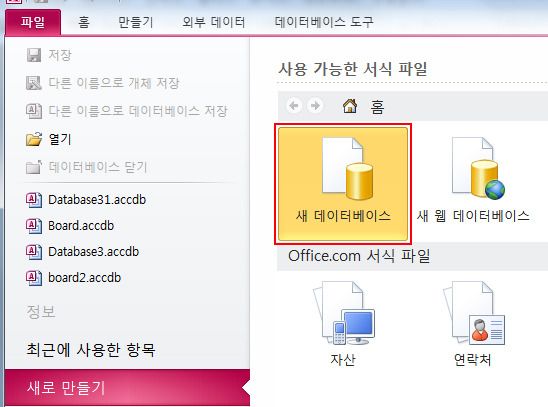The image size is (548, 407).
Task: Click the Office.com 서식 파일 header
Action: click(x=359, y=256)
